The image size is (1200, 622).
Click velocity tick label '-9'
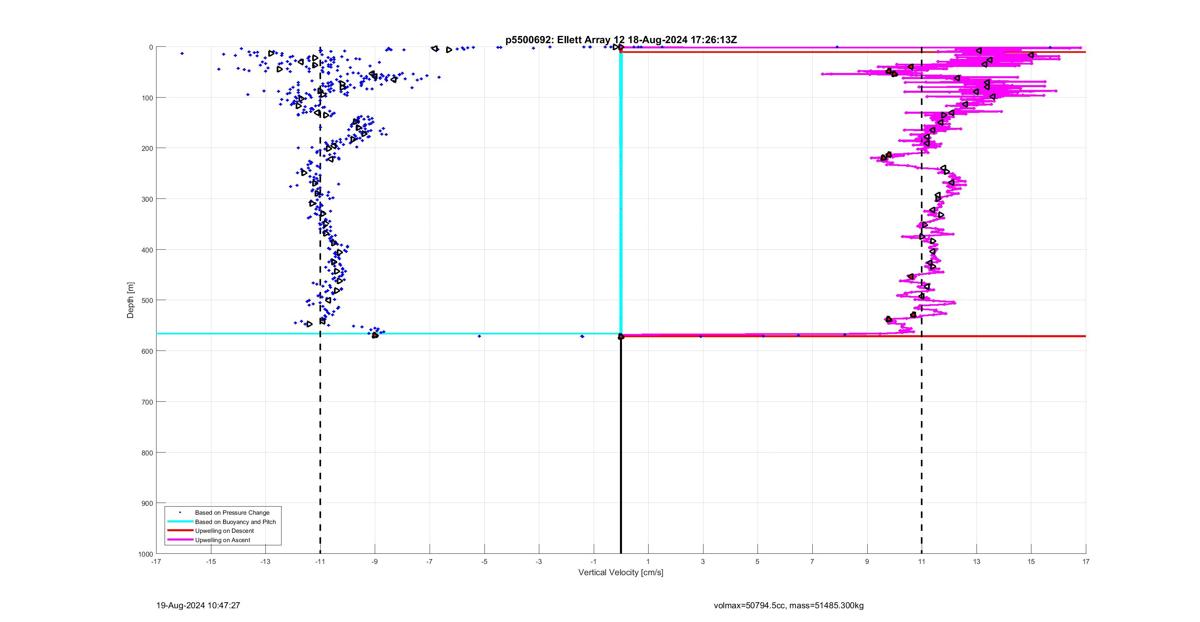(375, 562)
